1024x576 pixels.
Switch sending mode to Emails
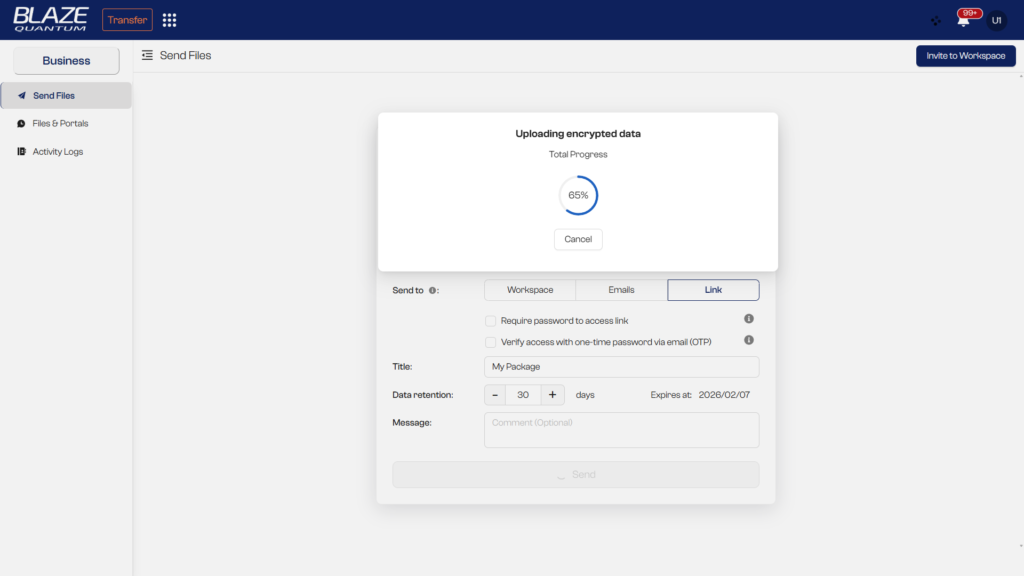[620, 289]
